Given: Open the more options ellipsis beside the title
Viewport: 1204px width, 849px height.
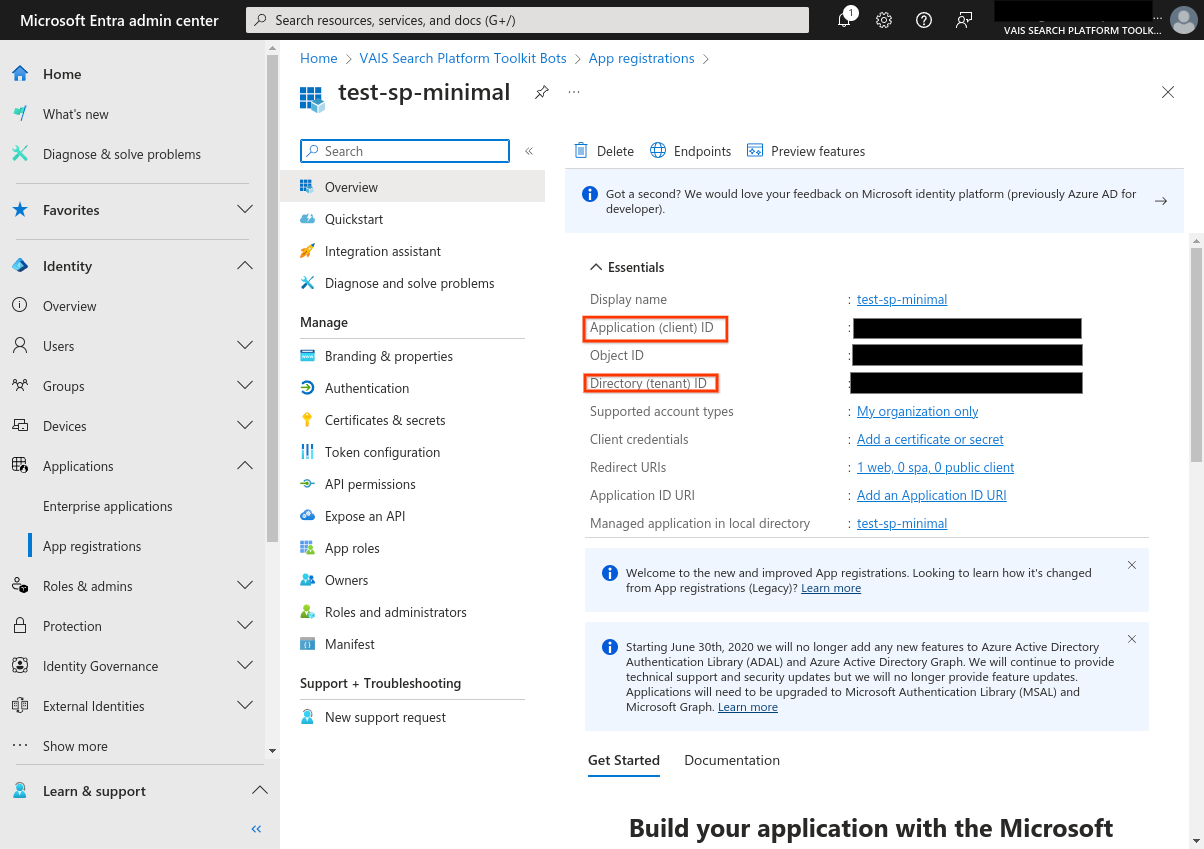Looking at the screenshot, I should click(574, 92).
